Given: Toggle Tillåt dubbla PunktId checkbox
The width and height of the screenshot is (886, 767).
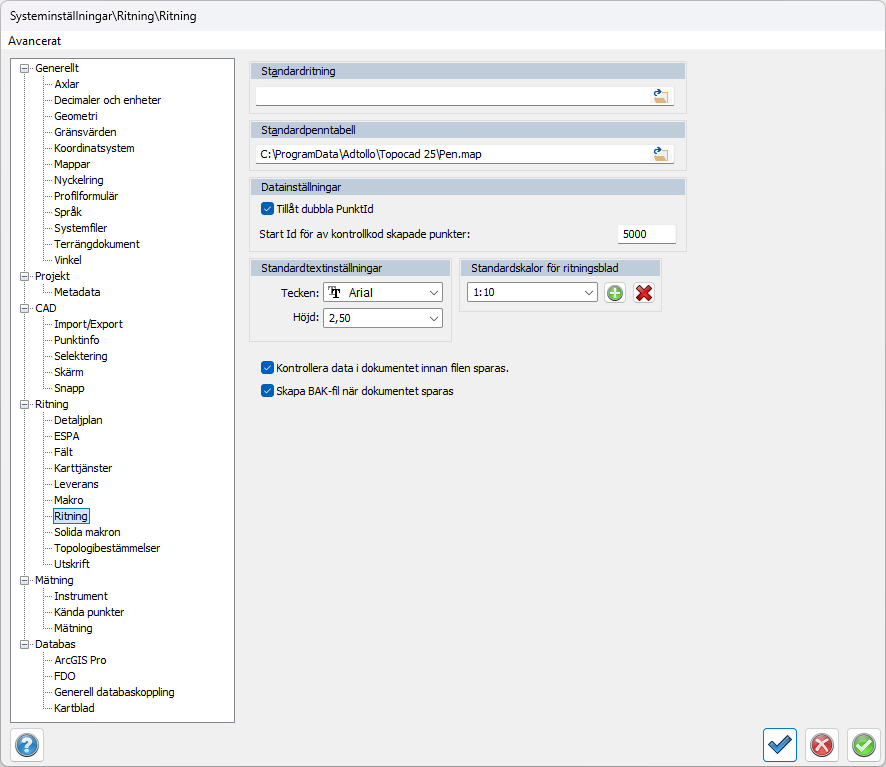Looking at the screenshot, I should click(x=267, y=209).
